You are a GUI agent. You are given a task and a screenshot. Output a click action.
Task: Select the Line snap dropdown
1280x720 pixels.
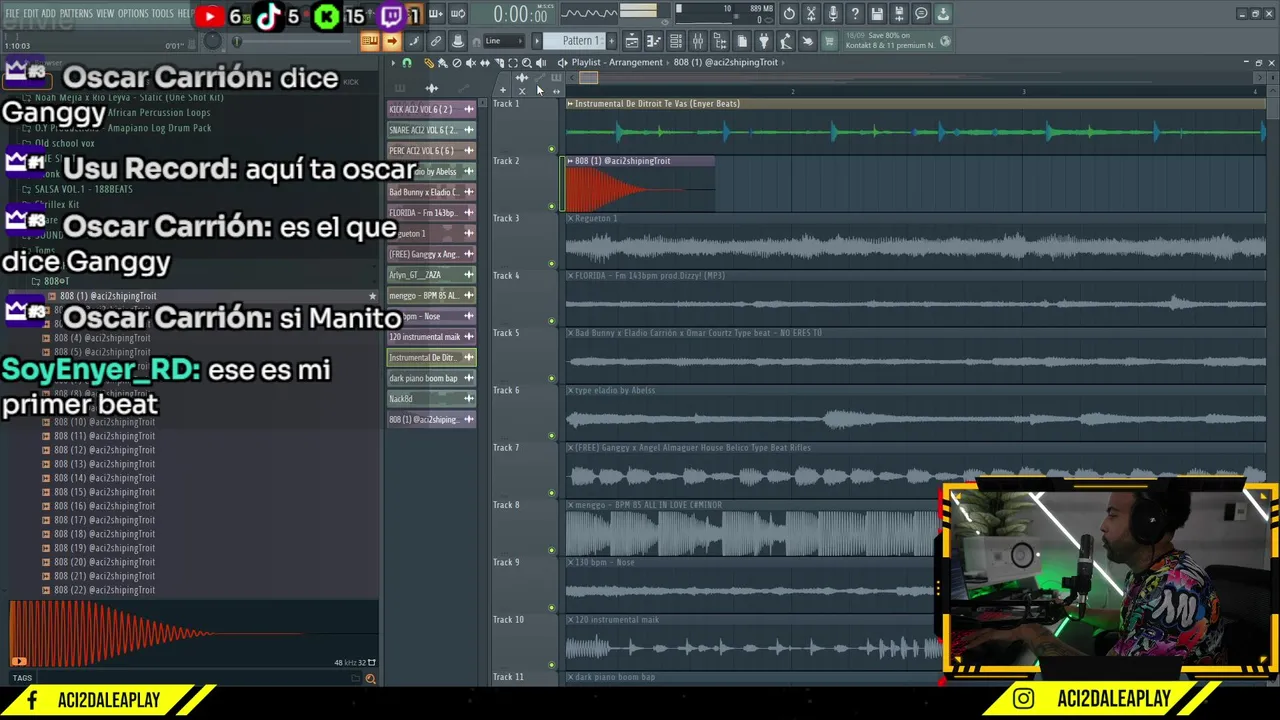[503, 41]
